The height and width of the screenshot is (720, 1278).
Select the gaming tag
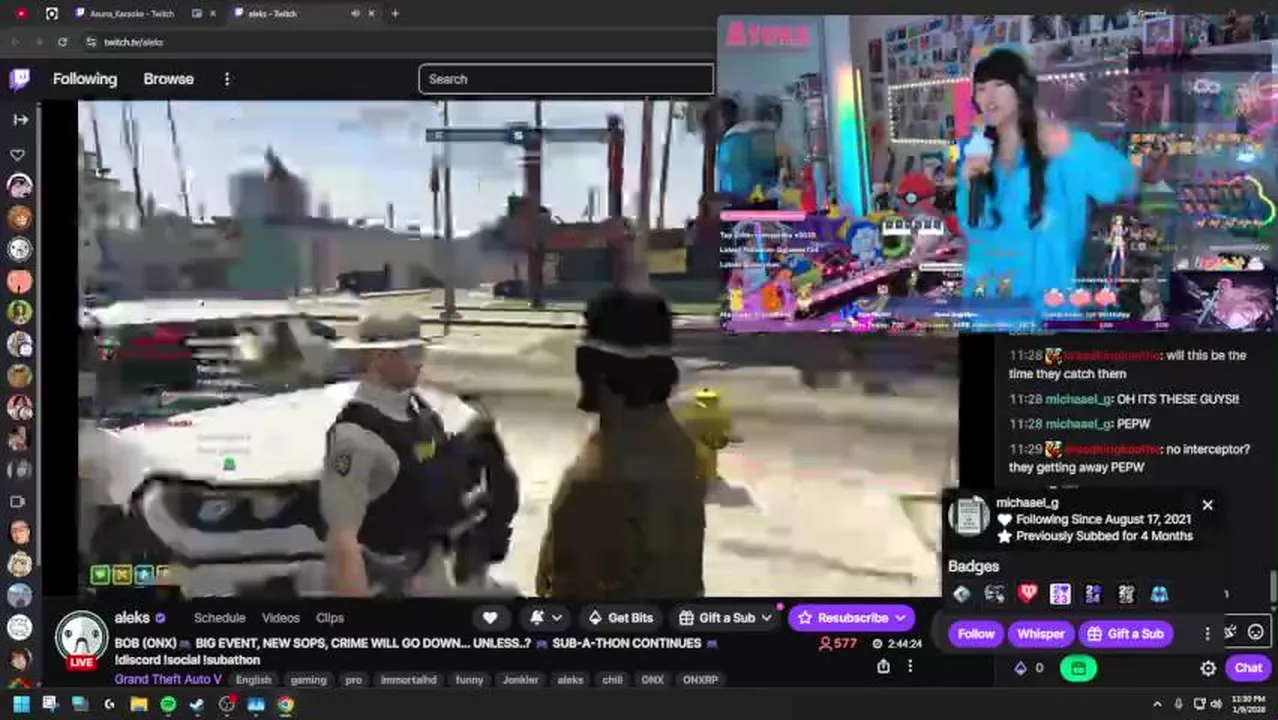pyautogui.click(x=308, y=680)
